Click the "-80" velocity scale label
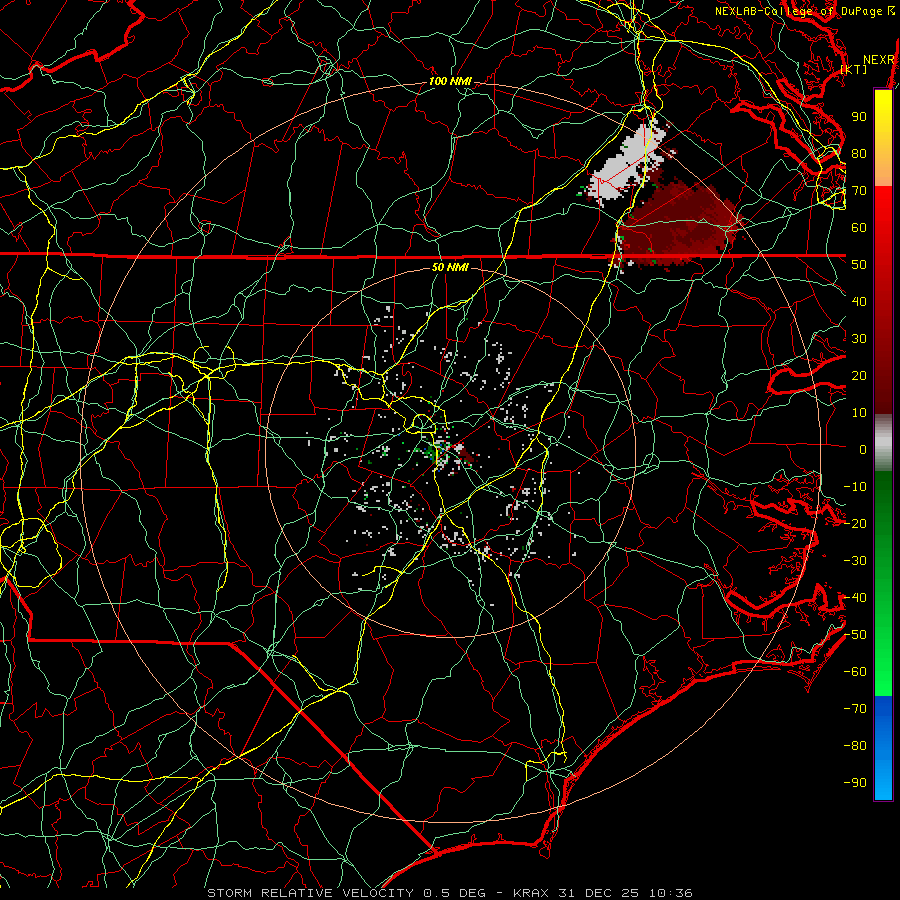The height and width of the screenshot is (900, 900). click(855, 746)
